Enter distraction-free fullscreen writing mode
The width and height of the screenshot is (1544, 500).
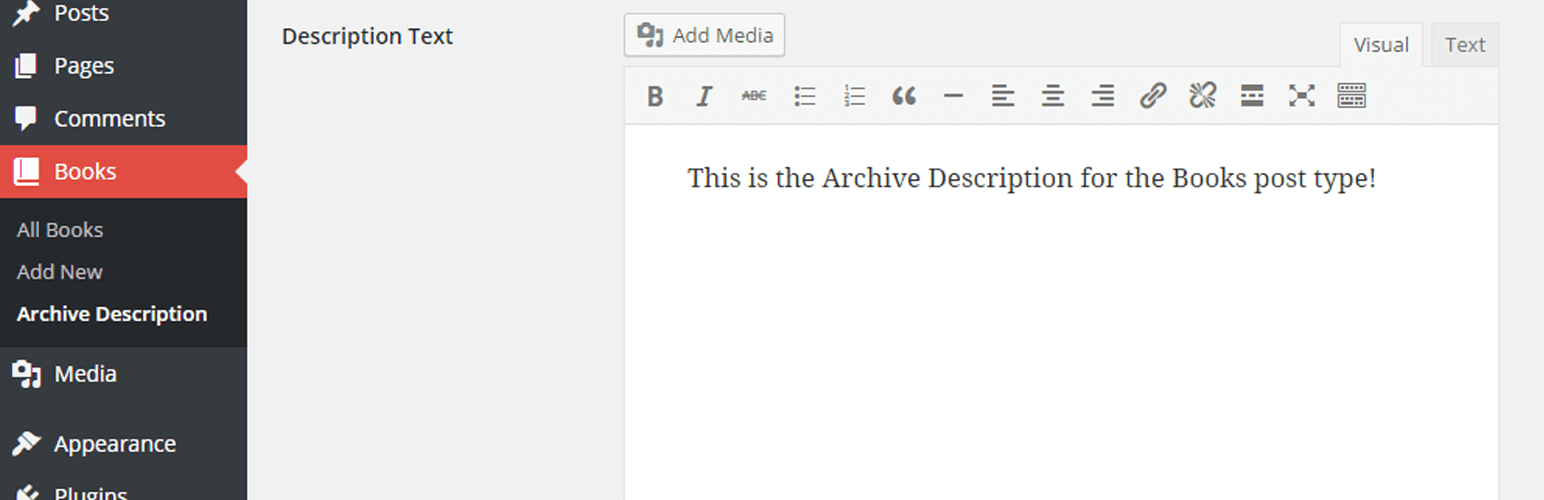point(1301,96)
